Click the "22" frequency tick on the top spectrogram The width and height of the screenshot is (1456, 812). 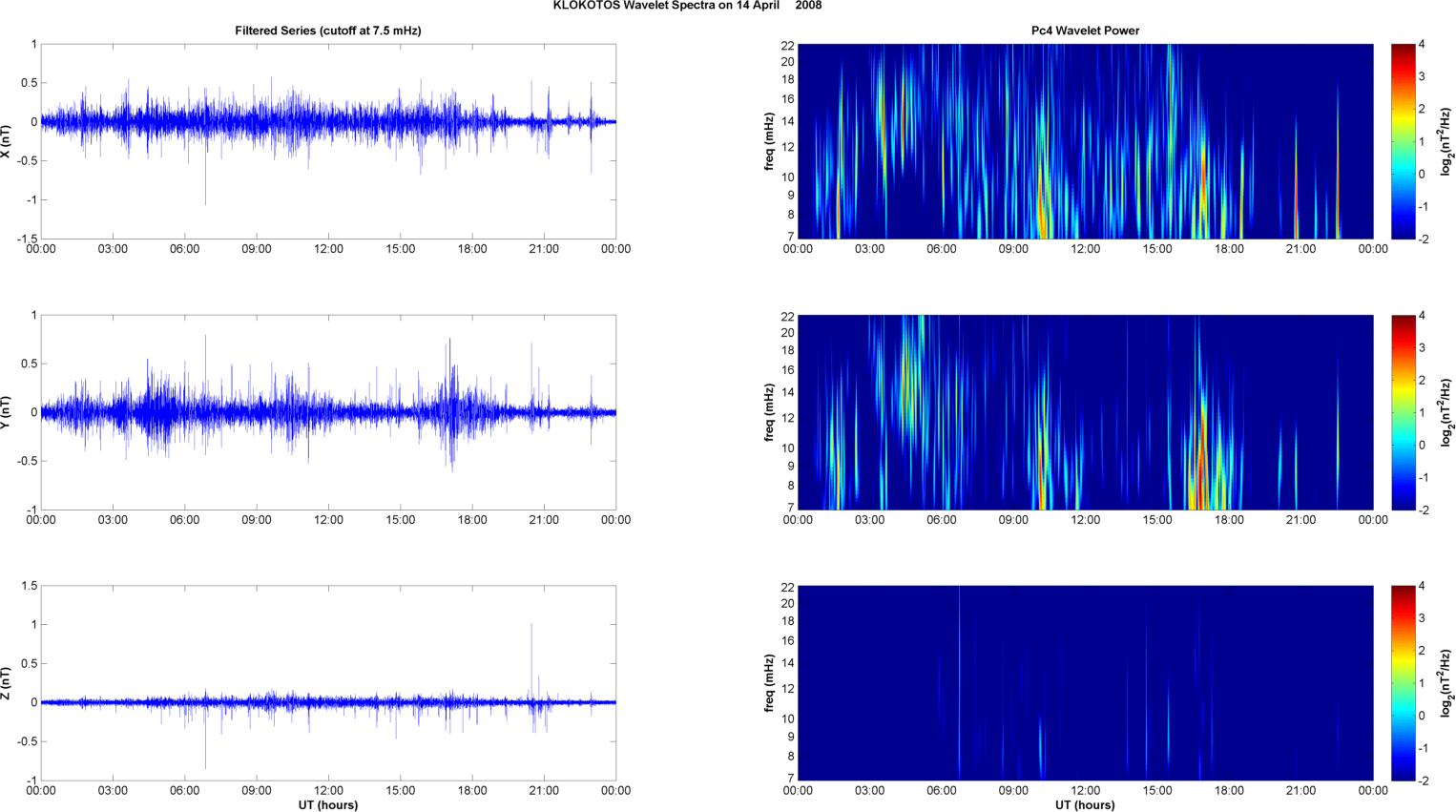[787, 45]
